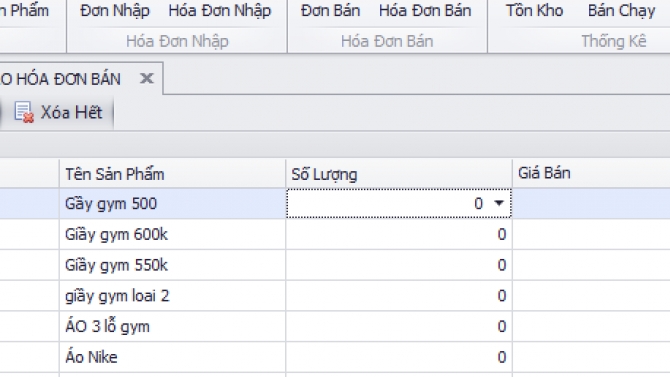Click the quantity cell for Áo Nike
This screenshot has width=670, height=377.
[x=399, y=357]
